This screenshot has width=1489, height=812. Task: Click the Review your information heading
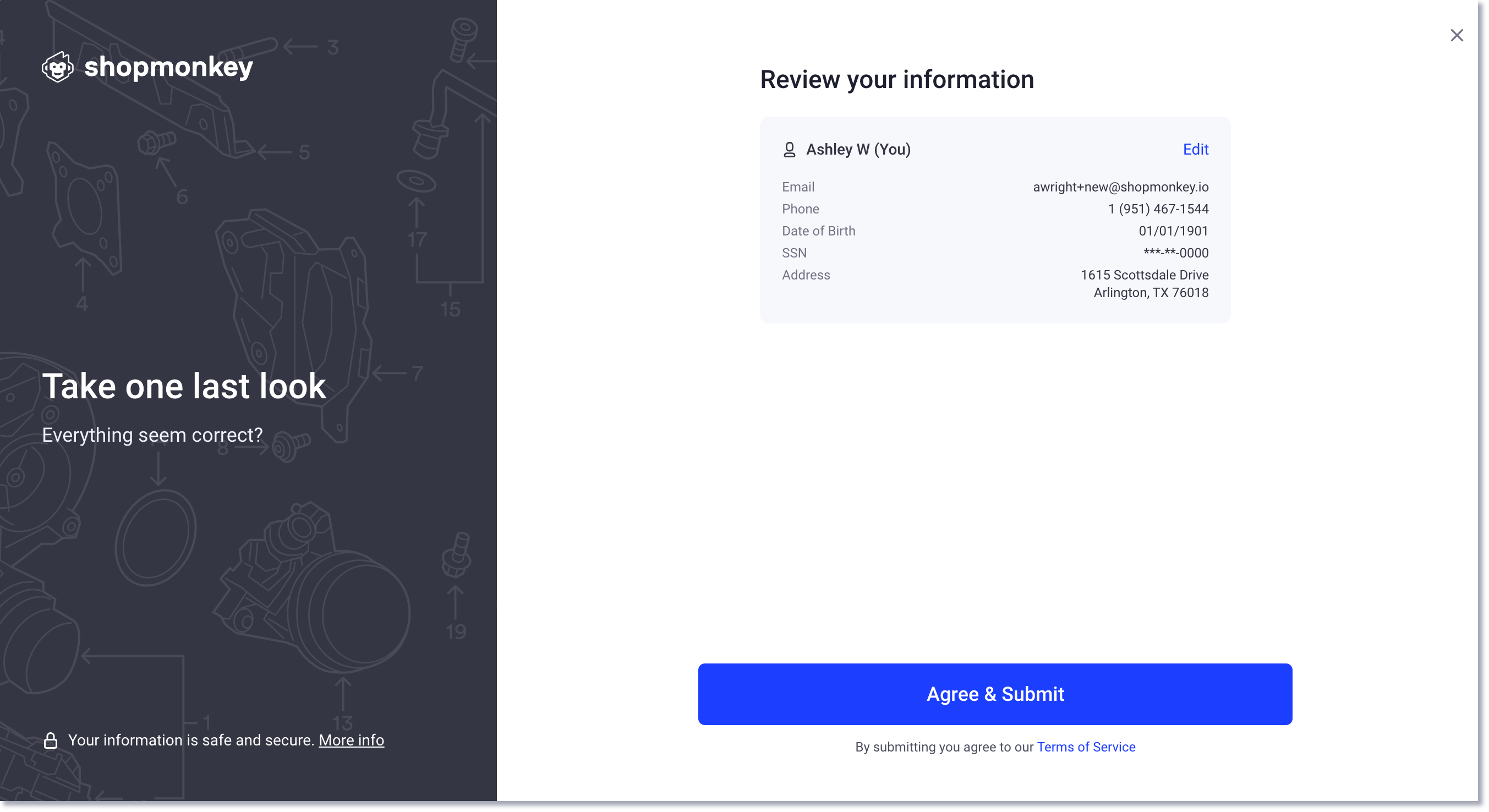click(x=896, y=80)
